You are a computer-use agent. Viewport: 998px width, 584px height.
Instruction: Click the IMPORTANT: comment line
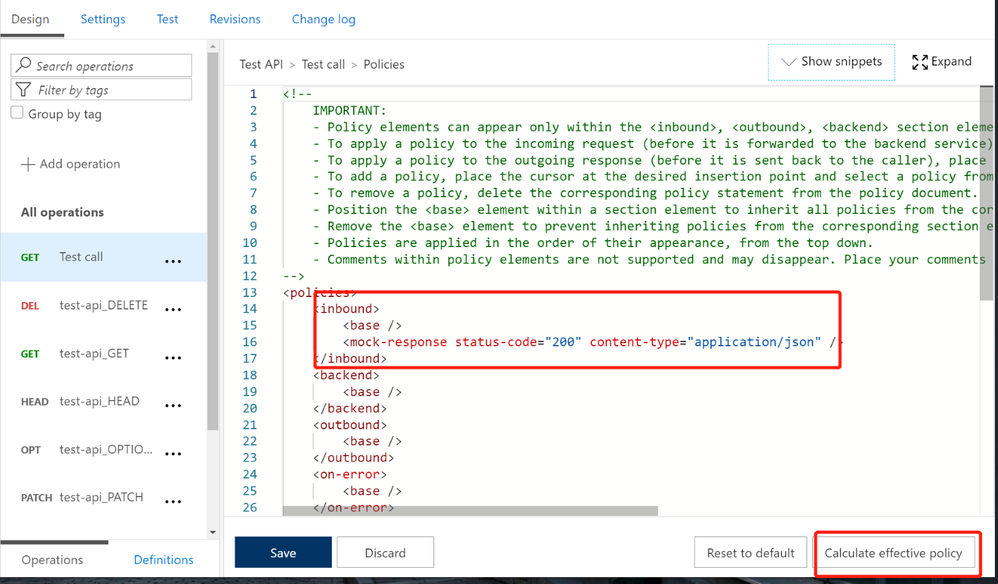pyautogui.click(x=349, y=111)
